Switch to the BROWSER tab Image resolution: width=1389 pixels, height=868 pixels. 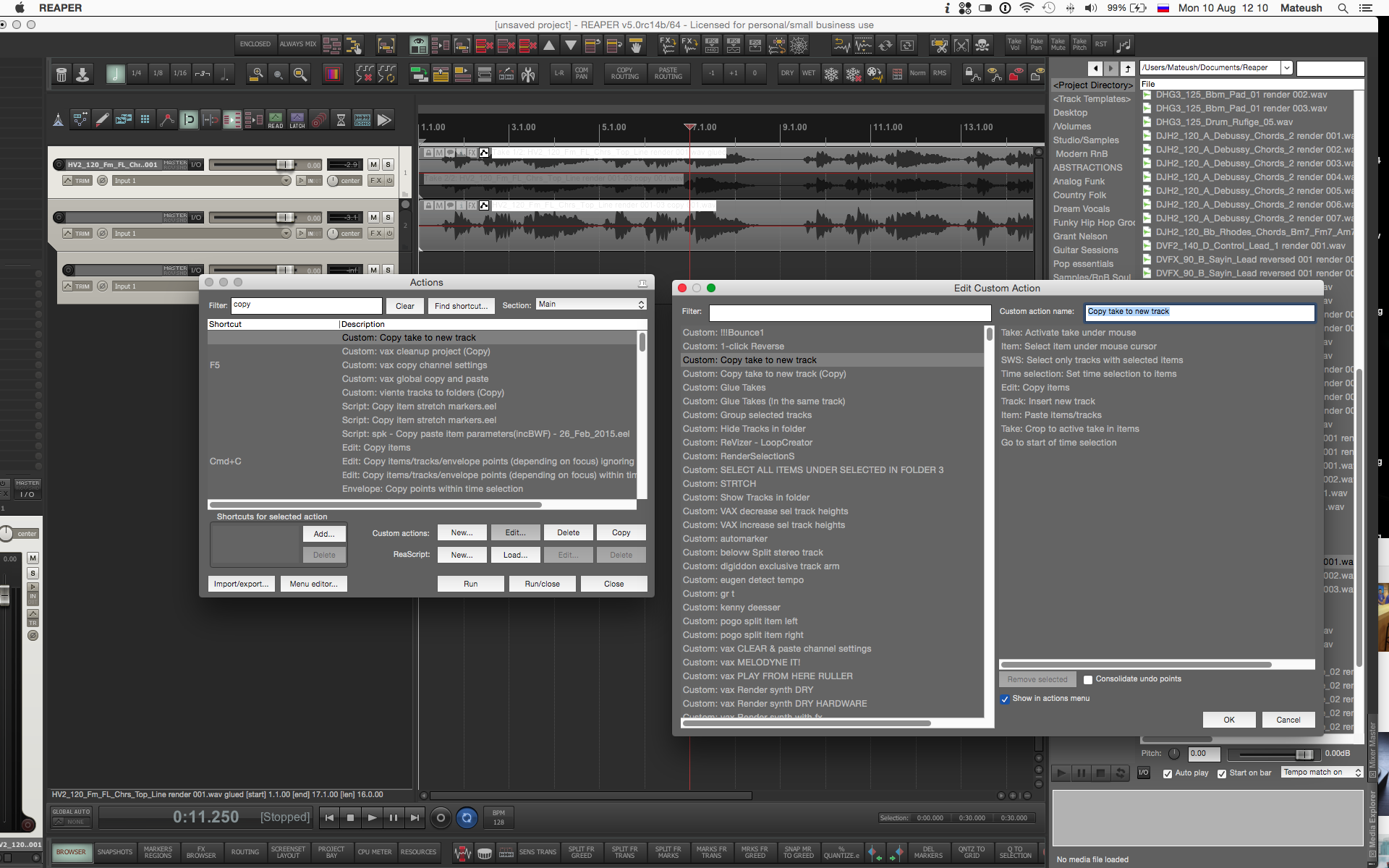point(71,852)
